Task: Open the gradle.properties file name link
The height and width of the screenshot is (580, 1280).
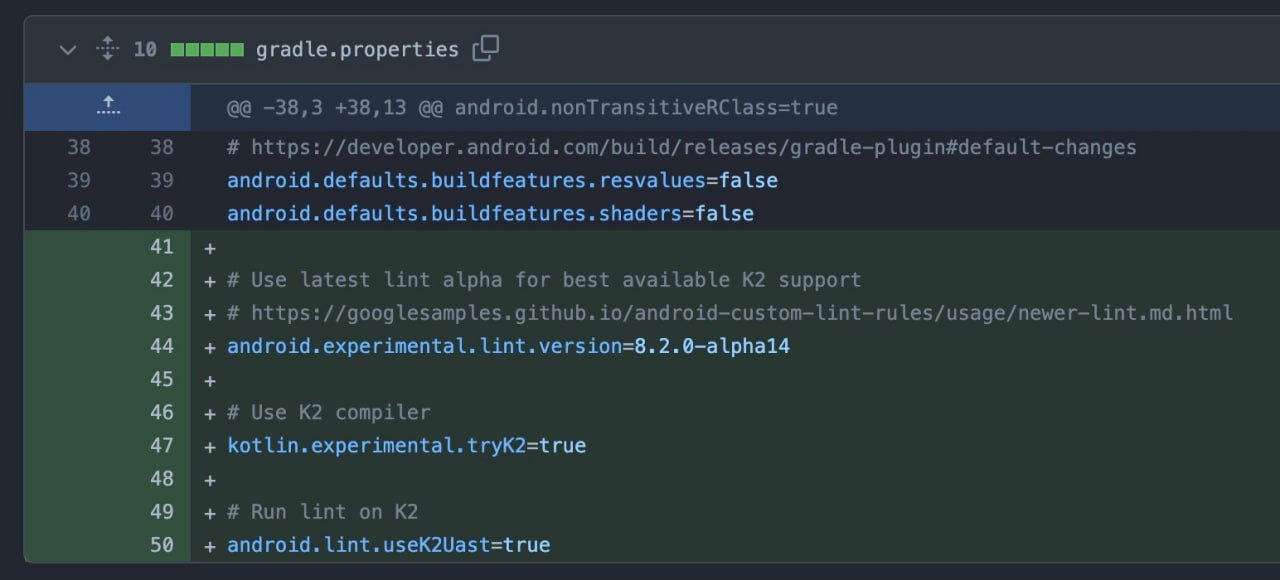Action: pos(357,49)
